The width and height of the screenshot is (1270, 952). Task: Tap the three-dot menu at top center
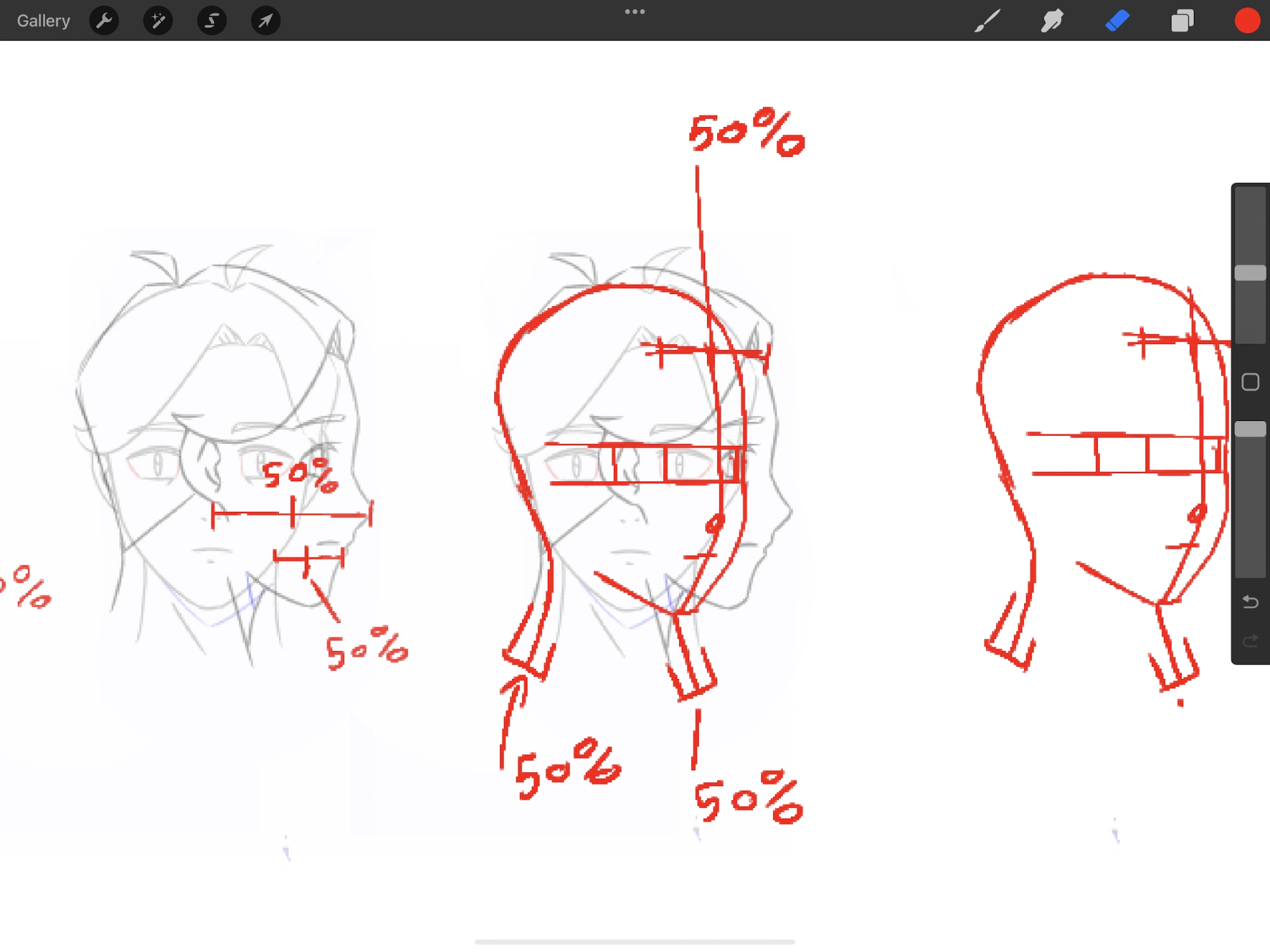point(635,12)
